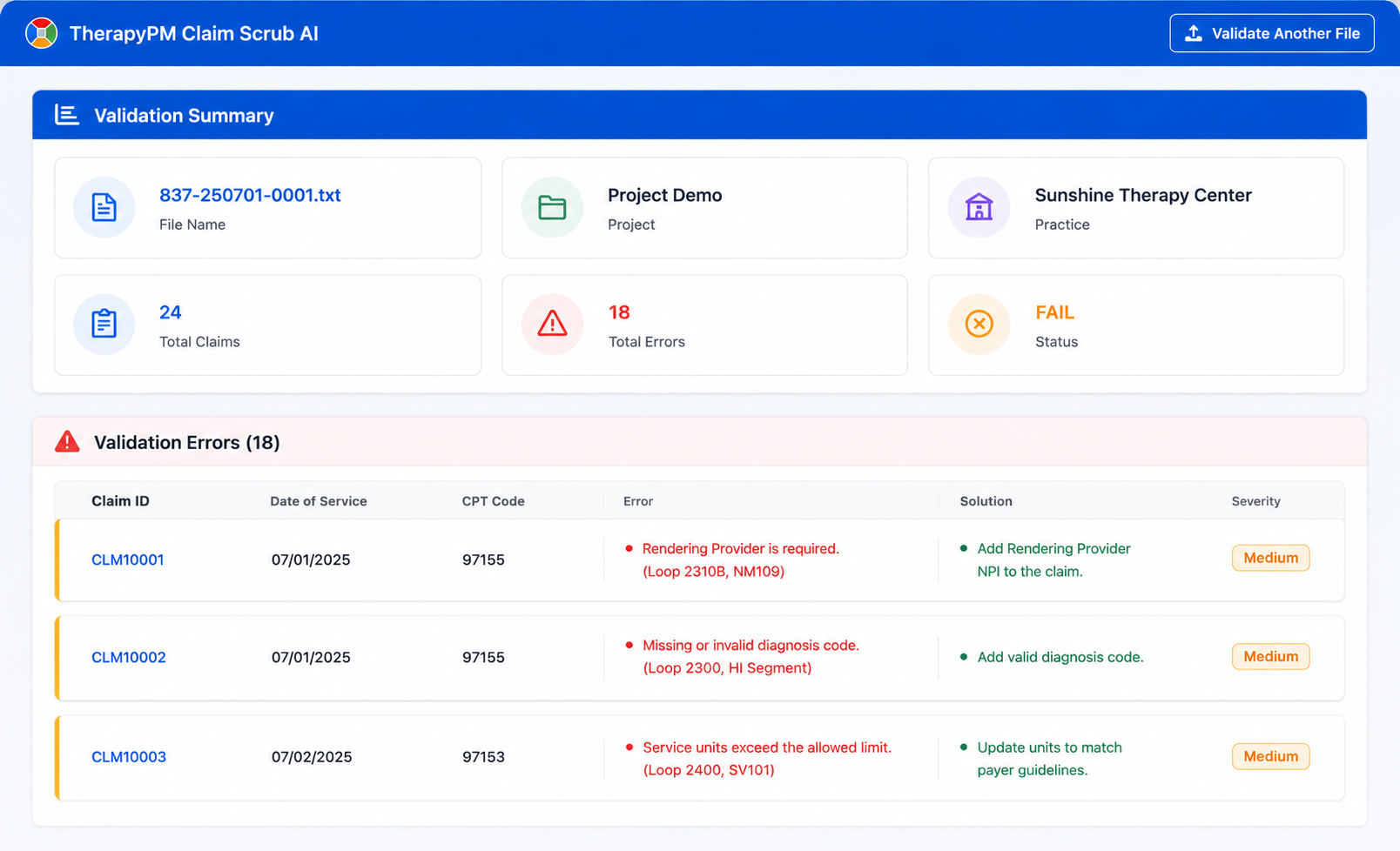Click the 'Add valid diagnosis code.' solution
The image size is (1400, 851).
(x=1060, y=657)
